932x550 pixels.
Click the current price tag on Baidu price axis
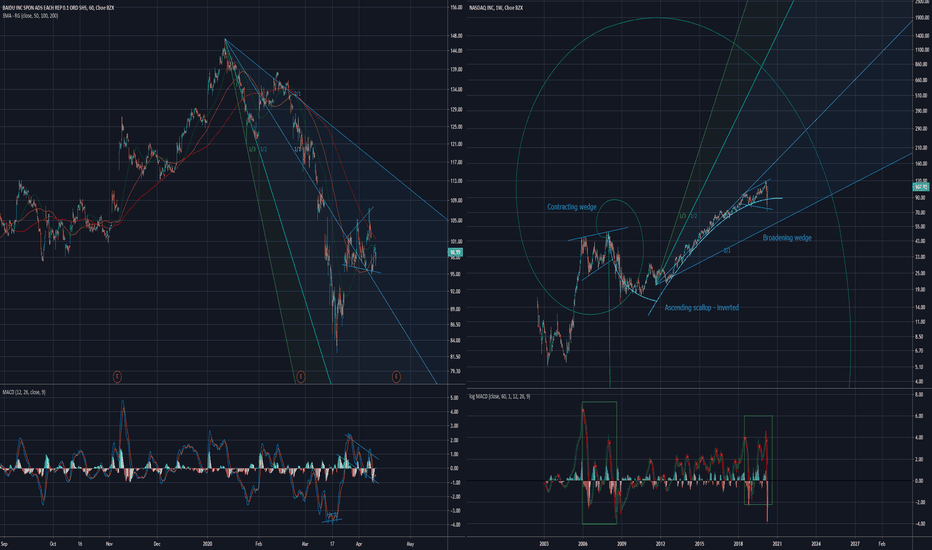[455, 253]
